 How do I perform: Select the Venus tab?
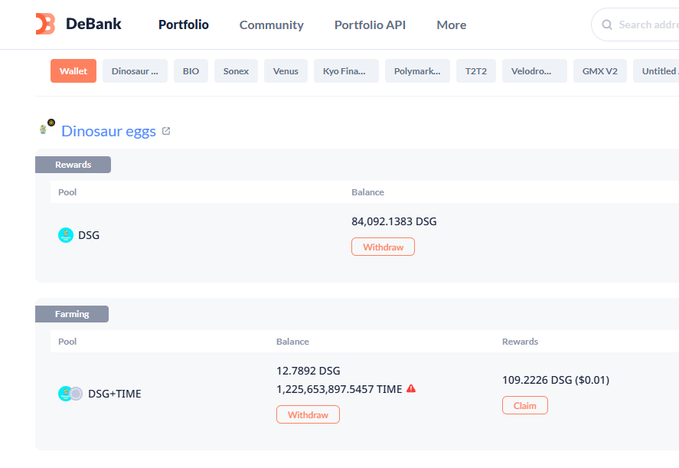(286, 71)
